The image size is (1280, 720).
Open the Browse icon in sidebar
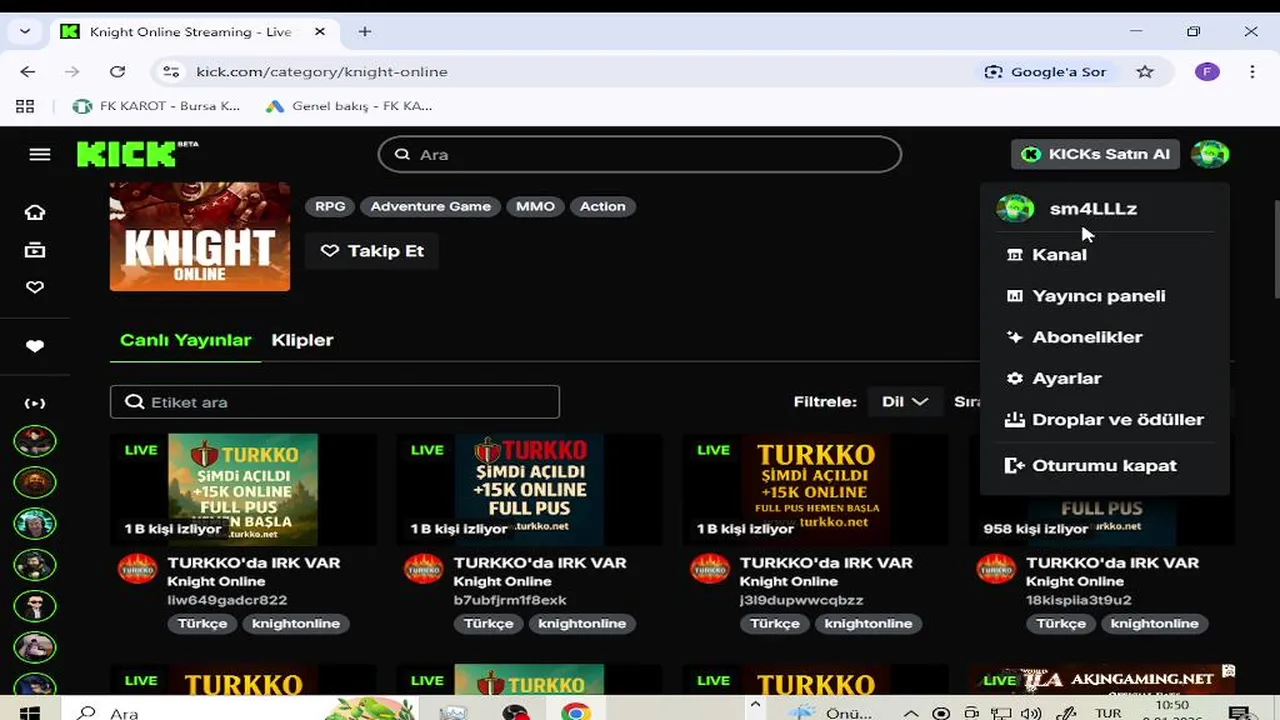35,250
